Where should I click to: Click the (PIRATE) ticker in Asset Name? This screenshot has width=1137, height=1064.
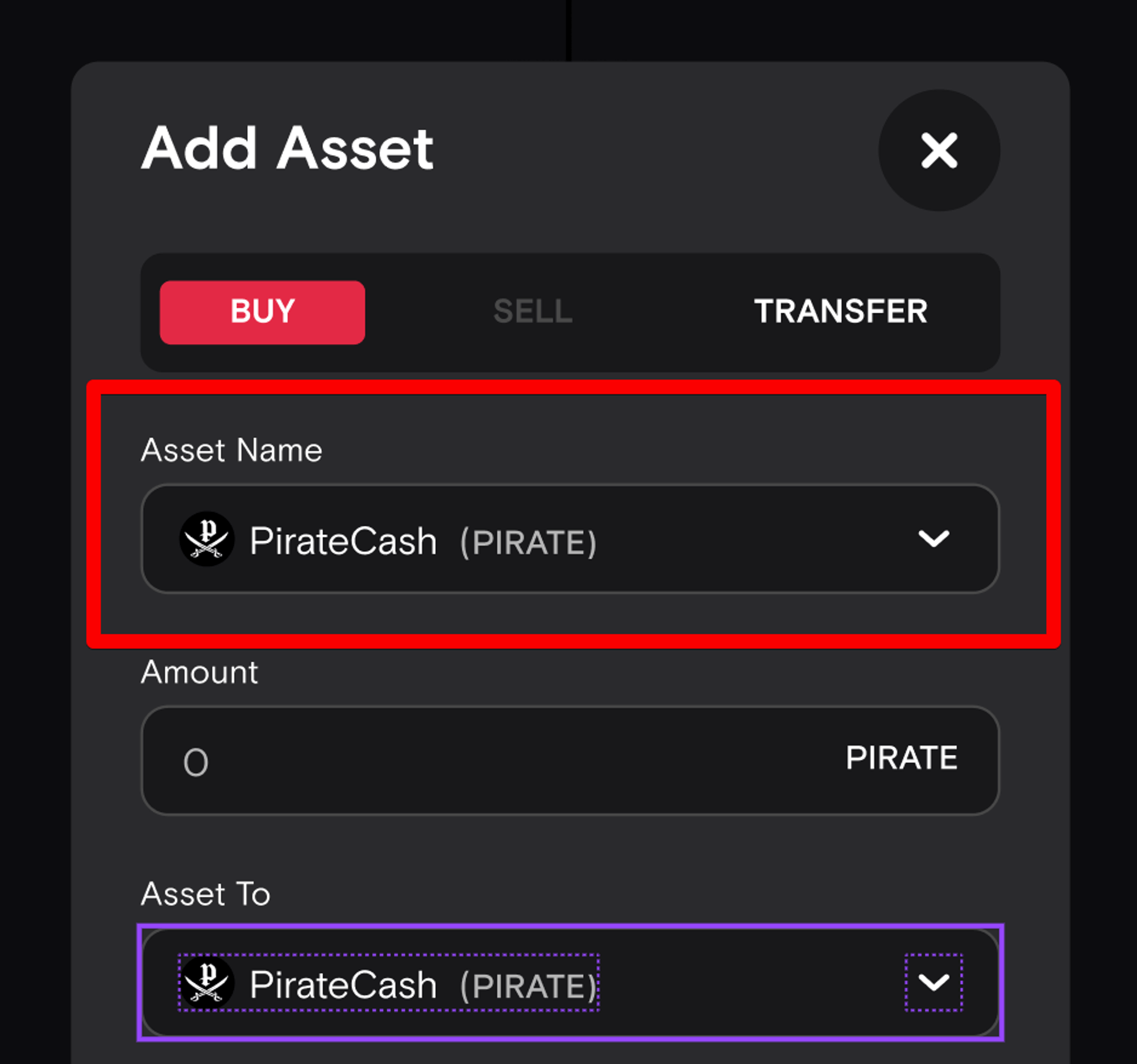pos(528,543)
